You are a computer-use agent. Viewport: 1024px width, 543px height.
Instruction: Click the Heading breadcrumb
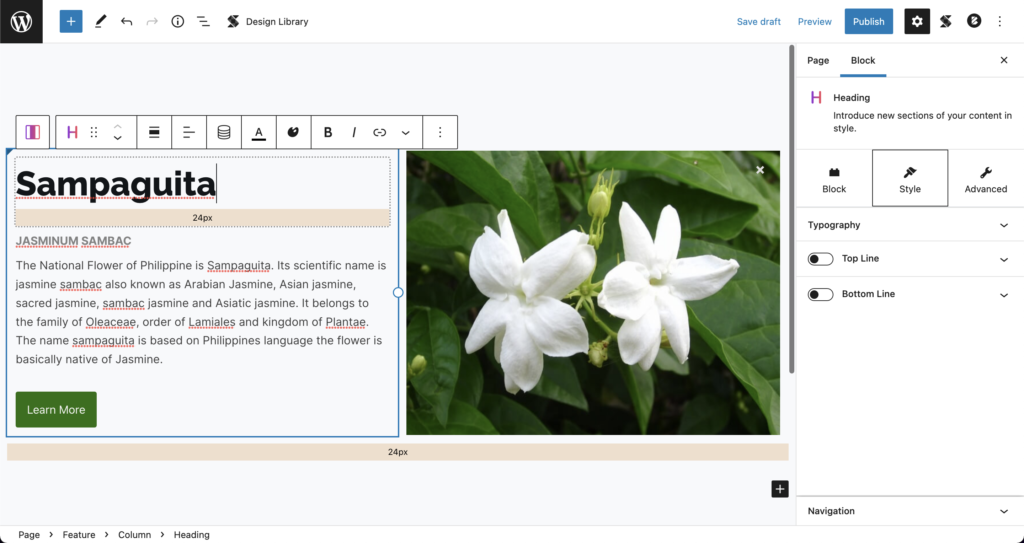pyautogui.click(x=191, y=535)
